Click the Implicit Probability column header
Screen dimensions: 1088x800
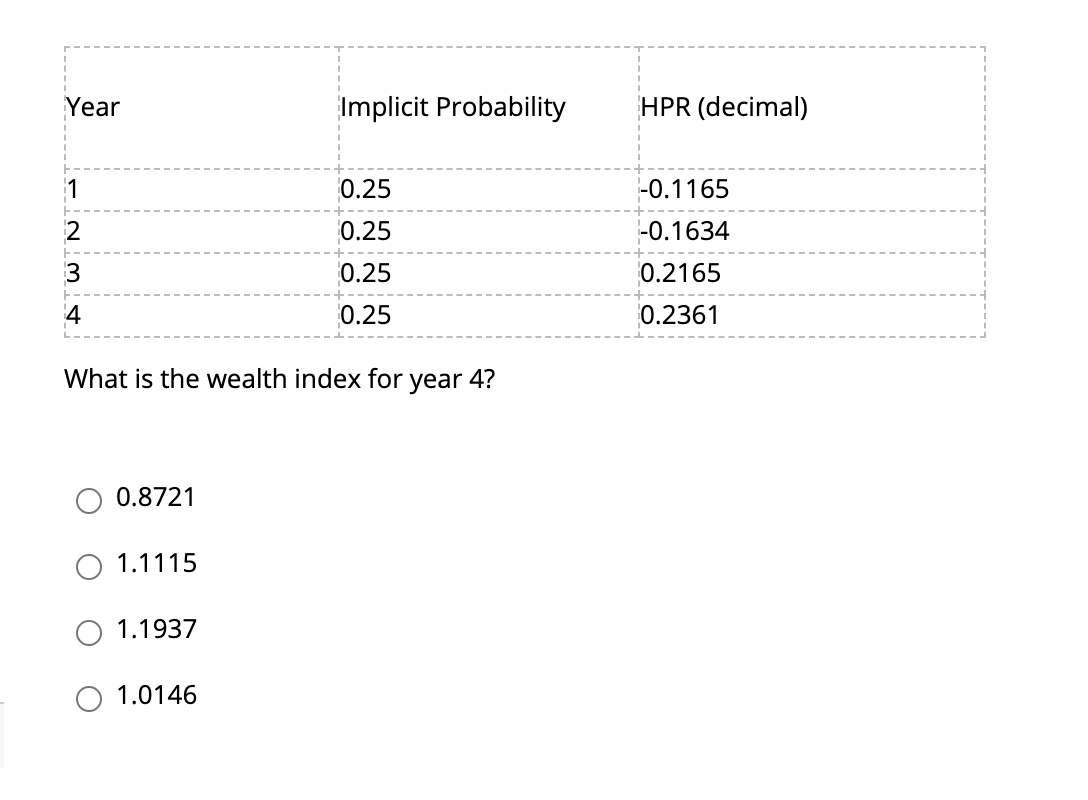click(451, 107)
